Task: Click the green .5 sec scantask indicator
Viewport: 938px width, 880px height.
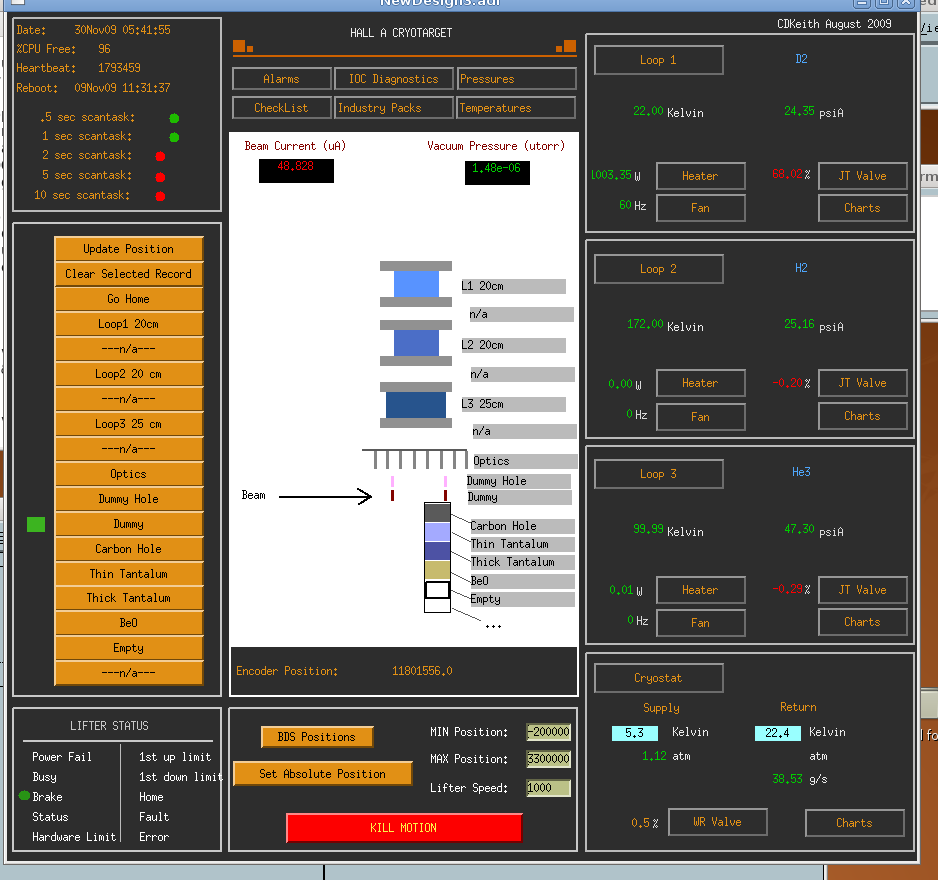Action: click(x=174, y=118)
